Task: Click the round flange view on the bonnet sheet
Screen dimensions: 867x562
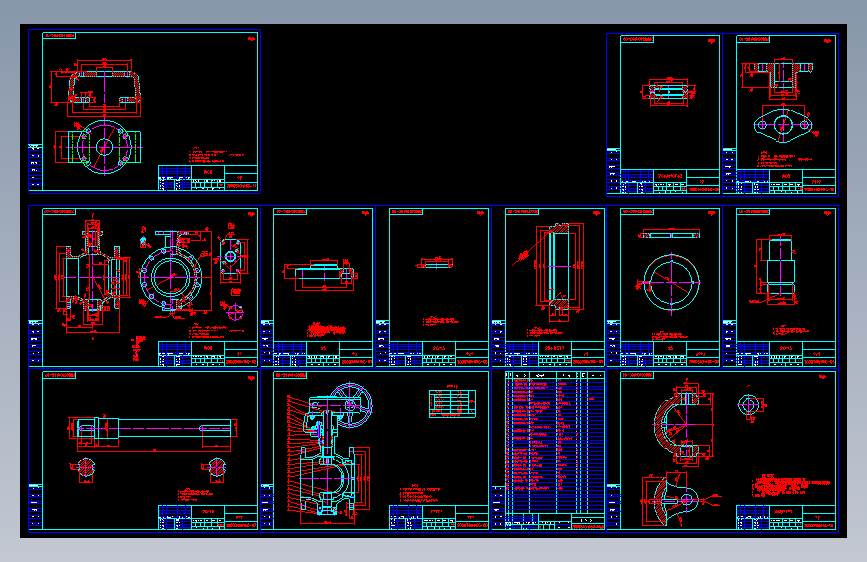Action: [x=104, y=148]
